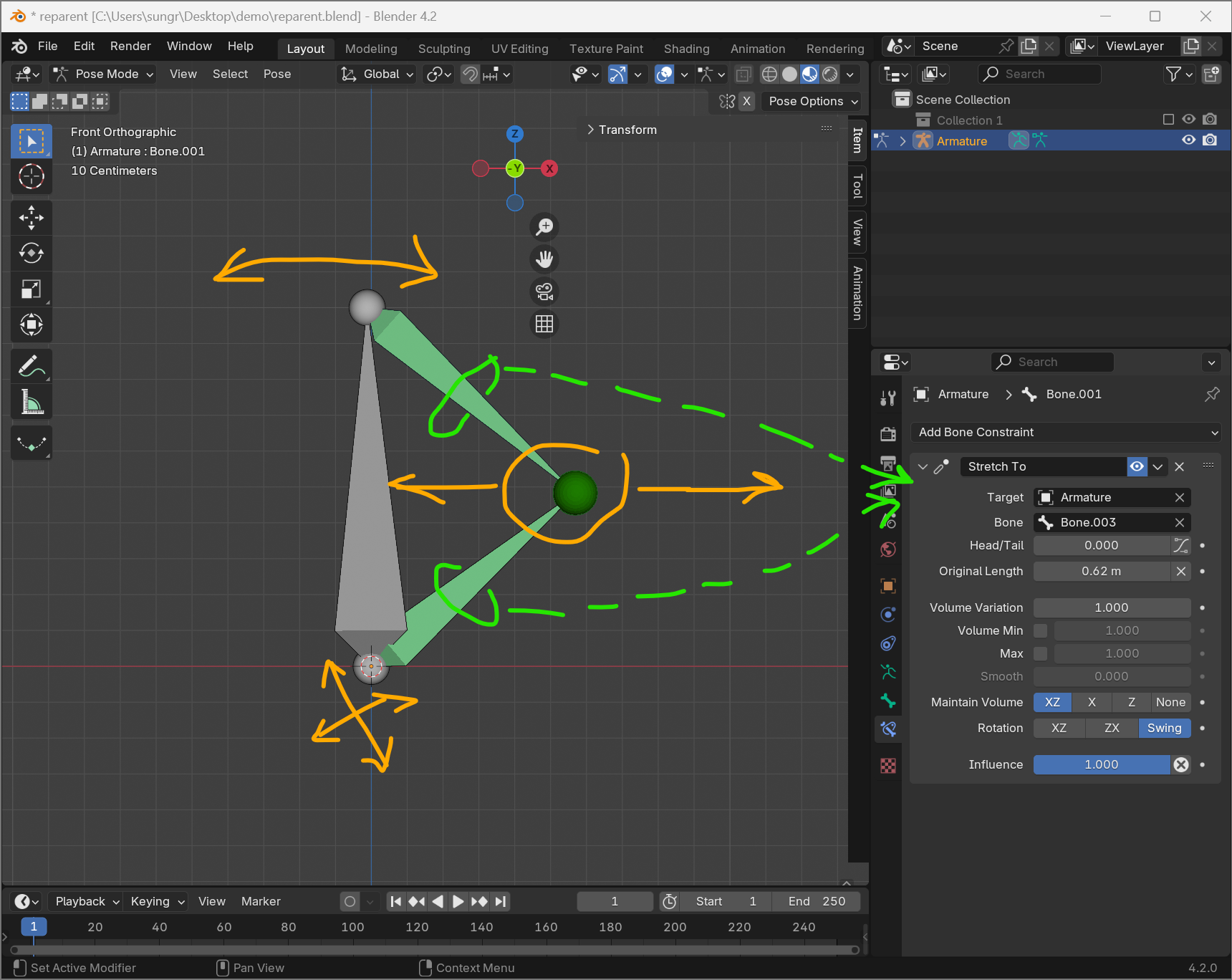Select the Scale tool

click(31, 289)
